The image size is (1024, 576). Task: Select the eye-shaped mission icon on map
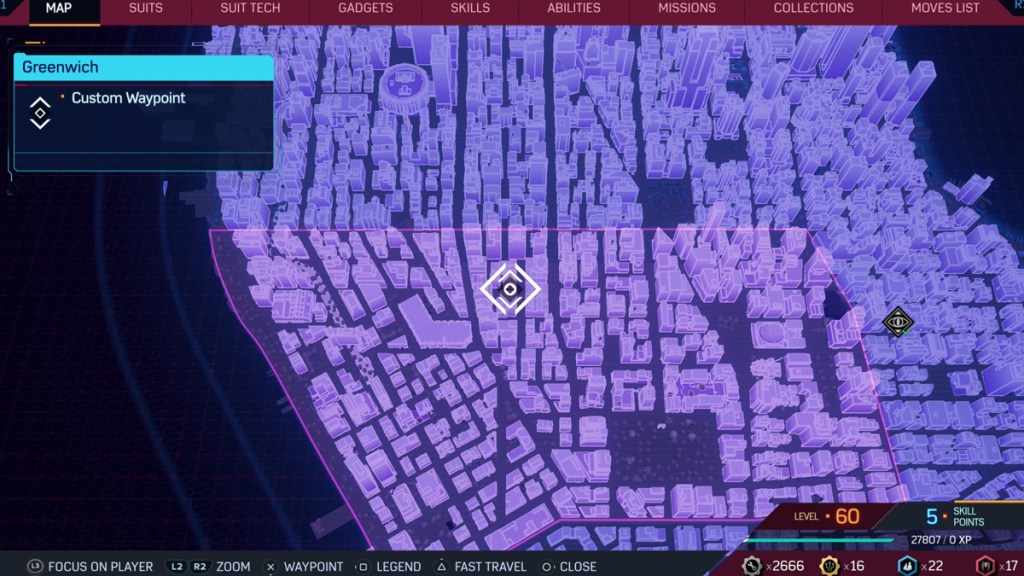point(898,322)
